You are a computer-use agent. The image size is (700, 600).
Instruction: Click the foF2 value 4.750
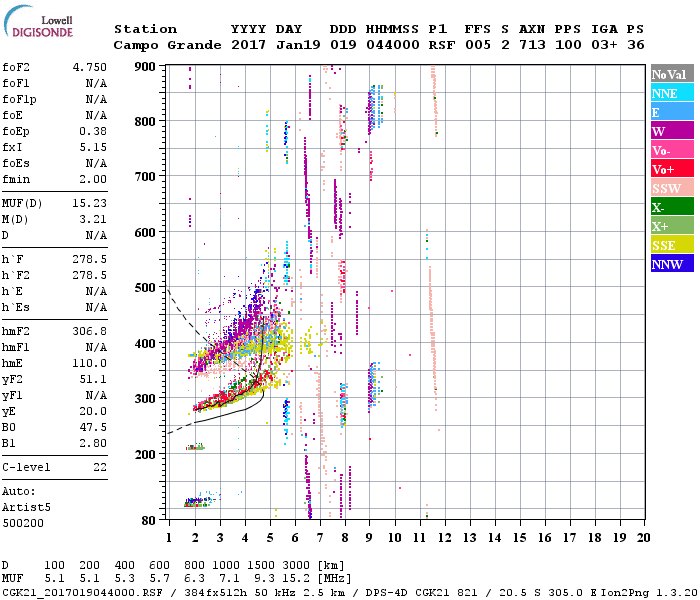pyautogui.click(x=89, y=67)
